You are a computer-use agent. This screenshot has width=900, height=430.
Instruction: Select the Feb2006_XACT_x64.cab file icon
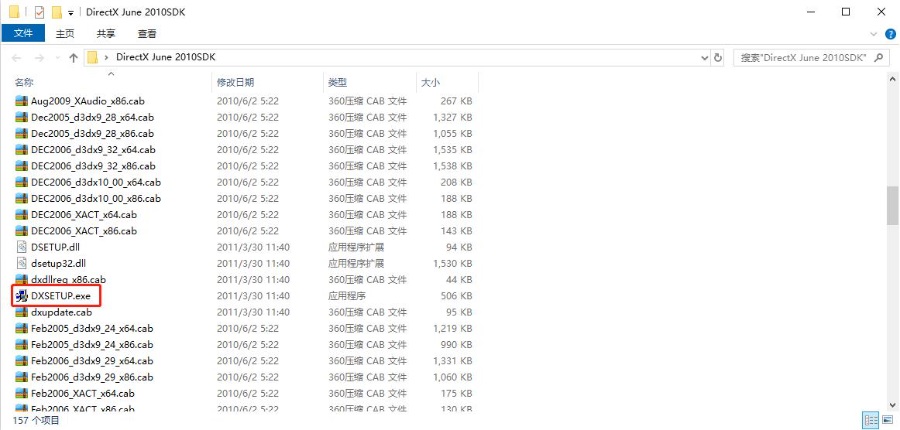(x=21, y=394)
